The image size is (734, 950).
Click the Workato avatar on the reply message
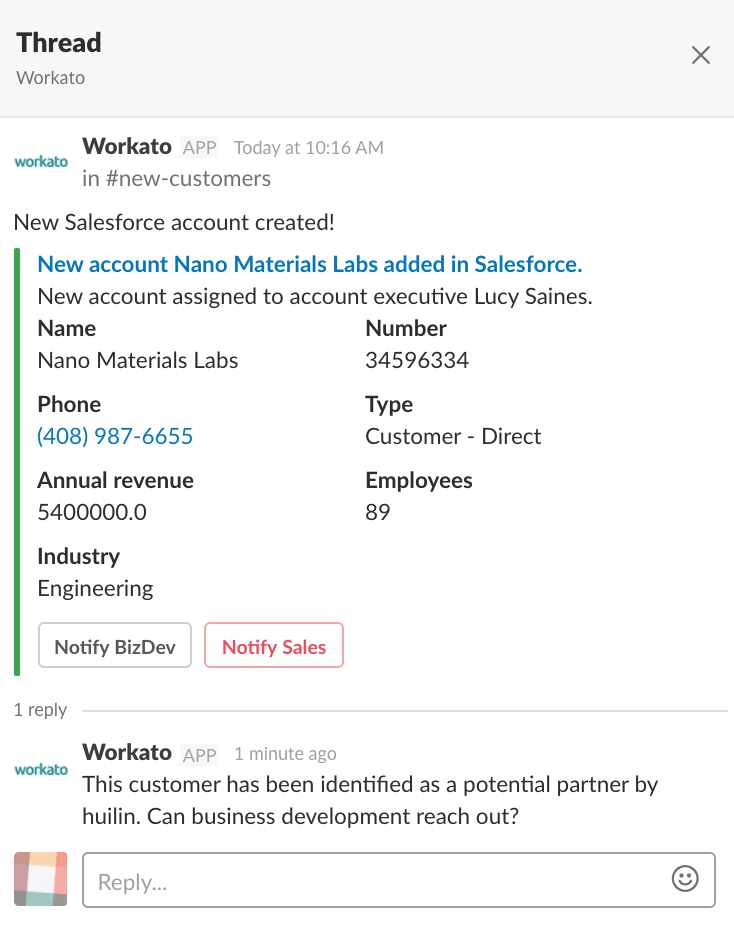pyautogui.click(x=40, y=768)
